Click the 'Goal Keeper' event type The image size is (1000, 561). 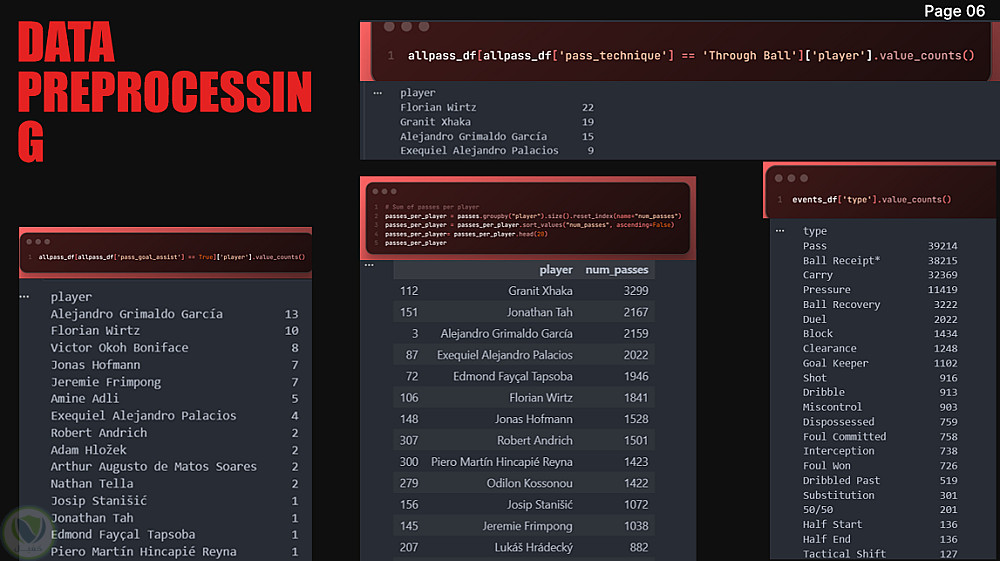click(x=835, y=363)
